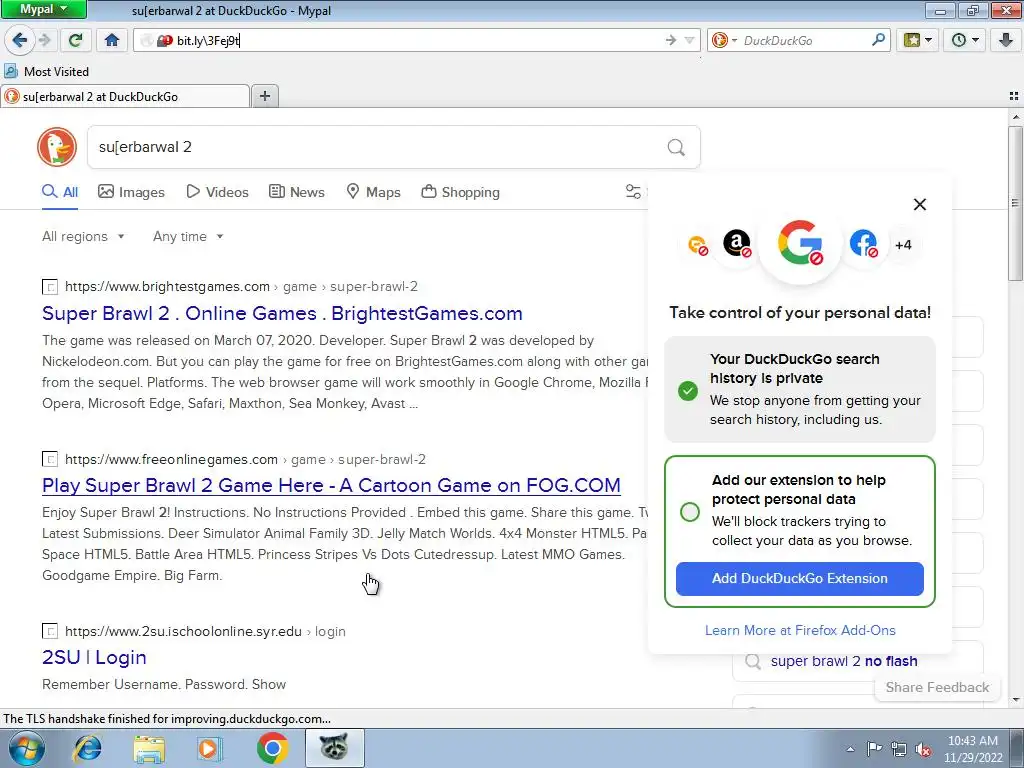Switch to Maps results
Screen dimensions: 1024x768
(x=374, y=192)
